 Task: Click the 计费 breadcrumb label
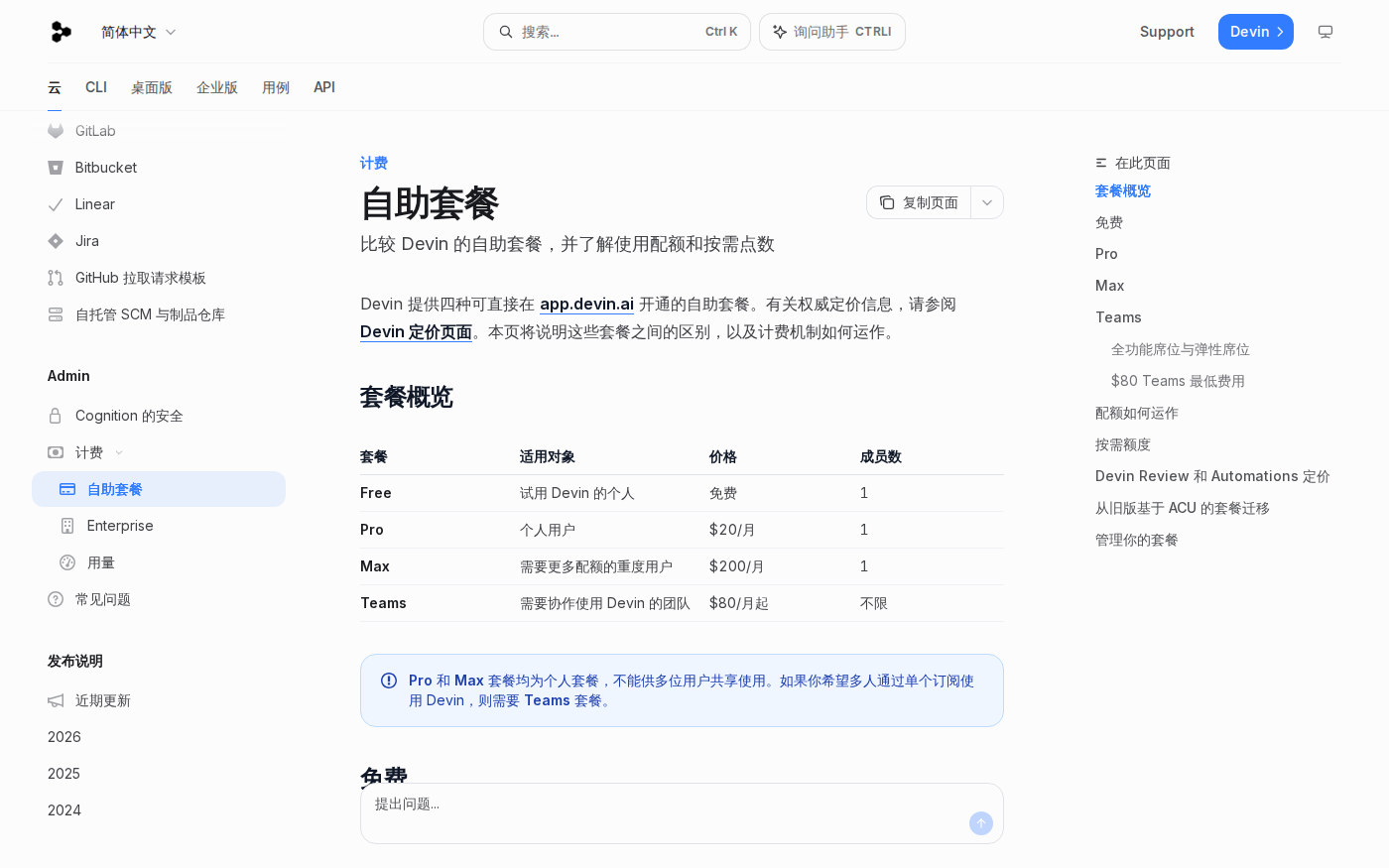click(x=374, y=163)
